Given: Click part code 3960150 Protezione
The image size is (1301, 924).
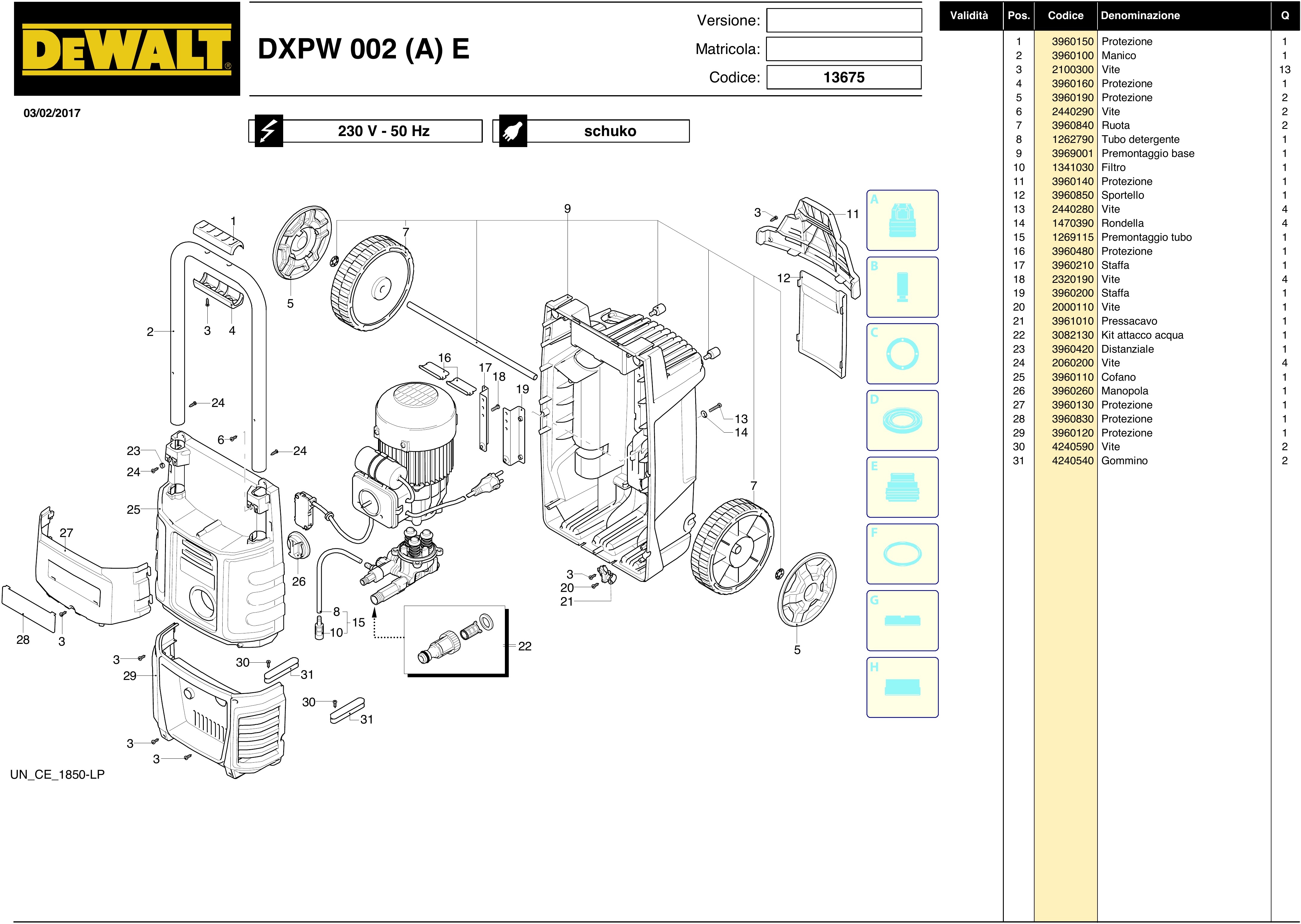Looking at the screenshot, I should 1072,41.
